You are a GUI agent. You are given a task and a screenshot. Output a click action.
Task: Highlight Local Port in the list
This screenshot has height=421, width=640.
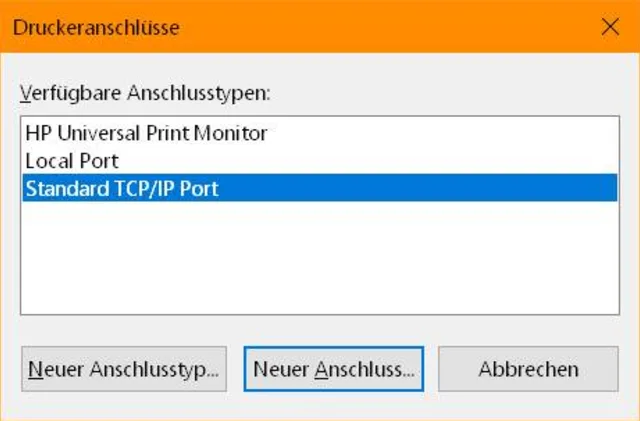pyautogui.click(x=72, y=160)
